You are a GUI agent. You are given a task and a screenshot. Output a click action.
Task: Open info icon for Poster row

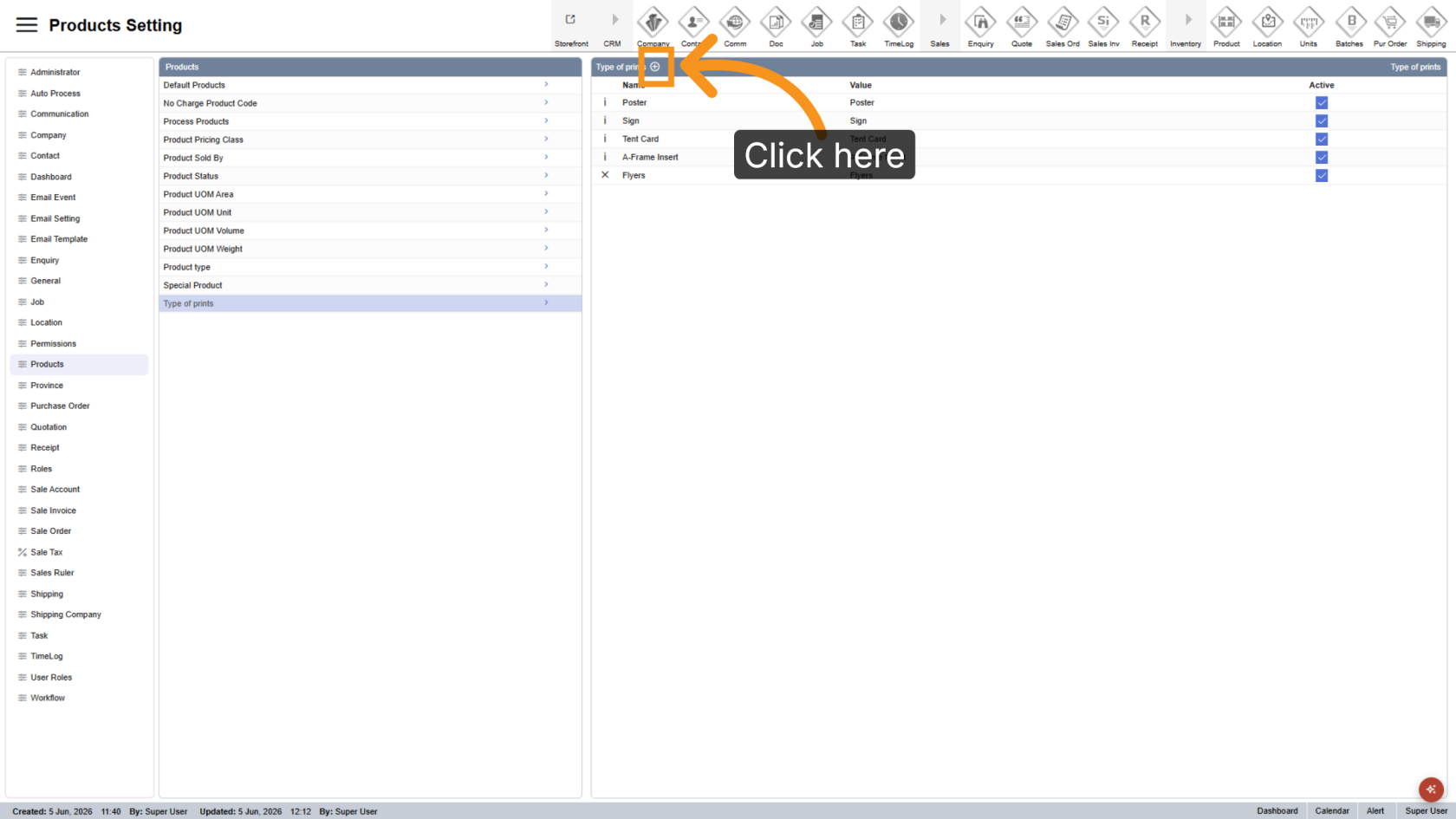[x=605, y=102]
